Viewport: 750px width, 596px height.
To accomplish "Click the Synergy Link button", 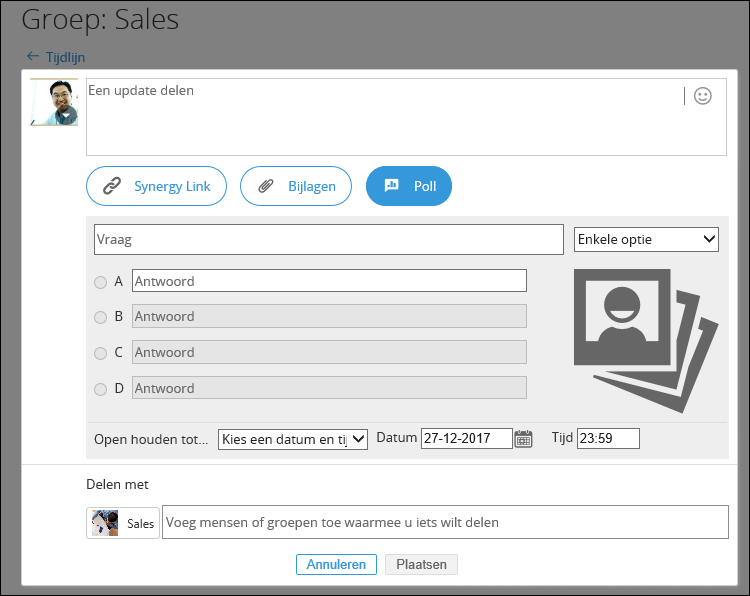I will coord(156,186).
